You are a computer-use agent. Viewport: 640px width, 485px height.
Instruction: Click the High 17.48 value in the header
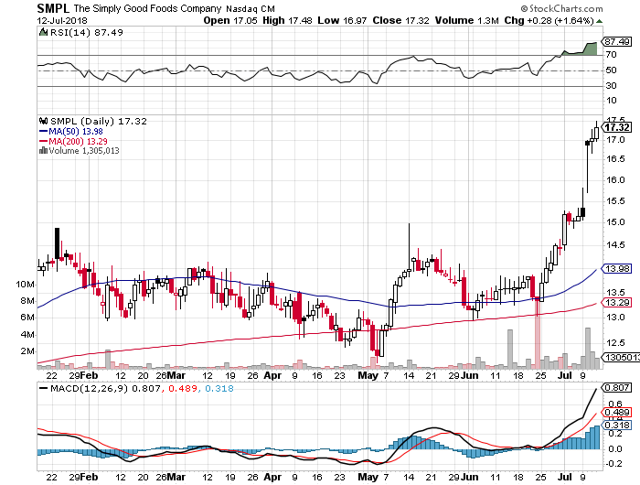pyautogui.click(x=287, y=20)
